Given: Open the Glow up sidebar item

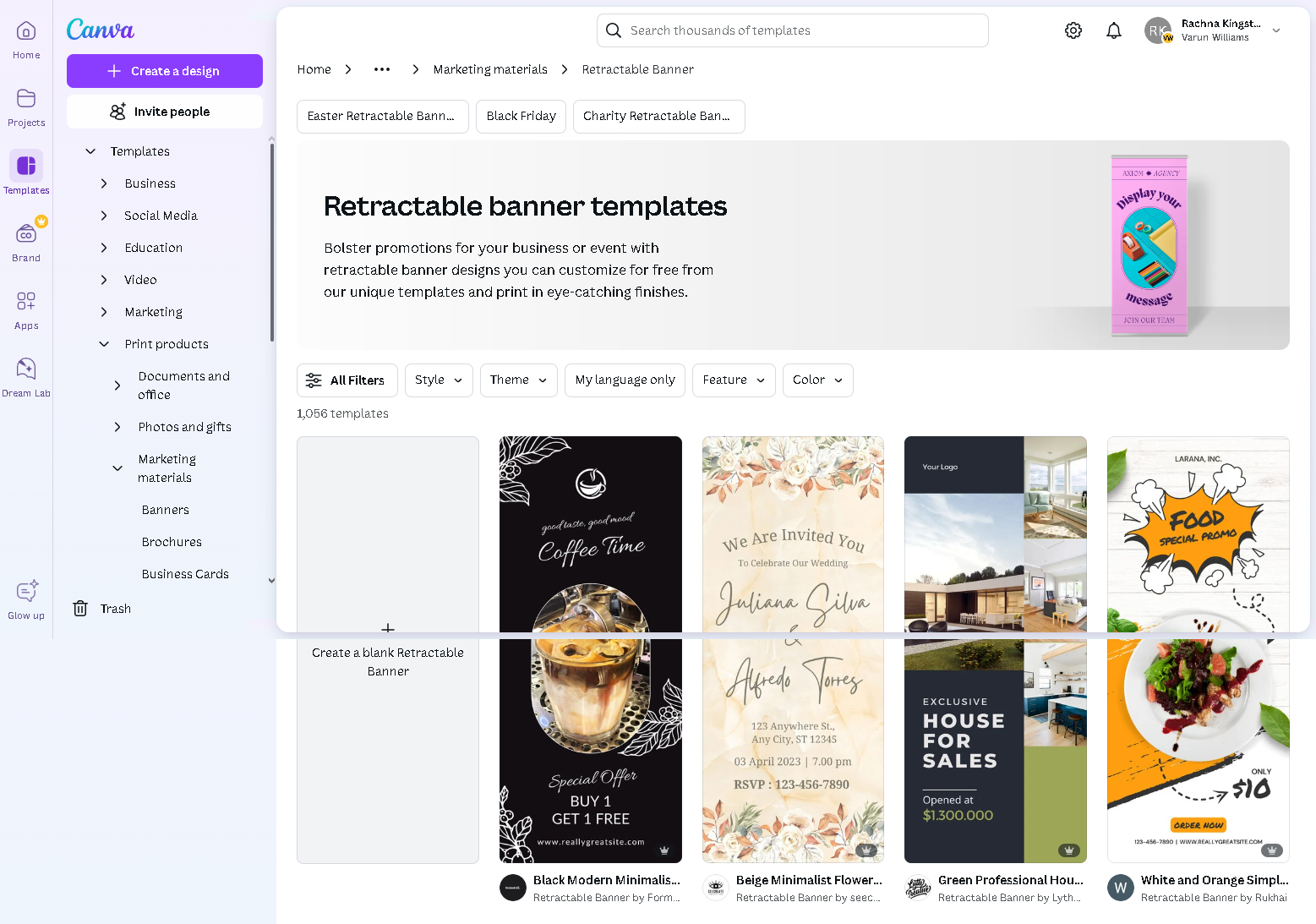Looking at the screenshot, I should pyautogui.click(x=25, y=599).
